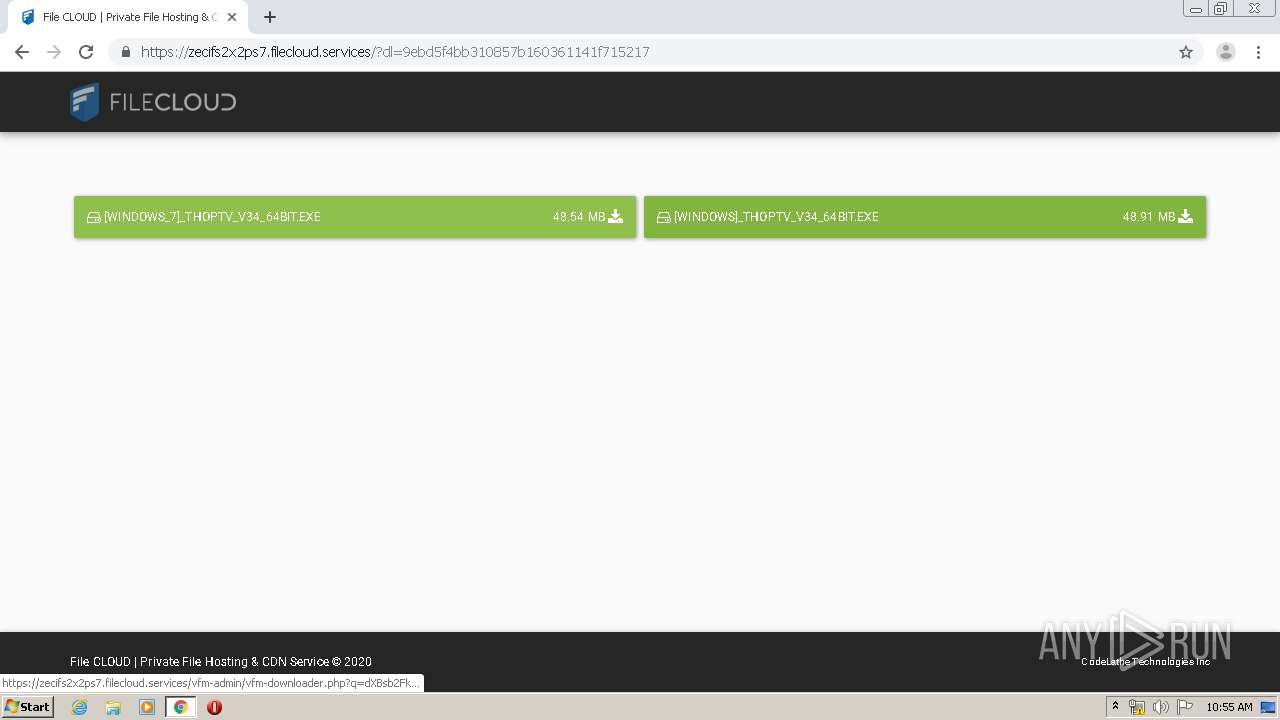The height and width of the screenshot is (720, 1280).
Task: Bookmark this page with star icon
Action: coord(1186,52)
